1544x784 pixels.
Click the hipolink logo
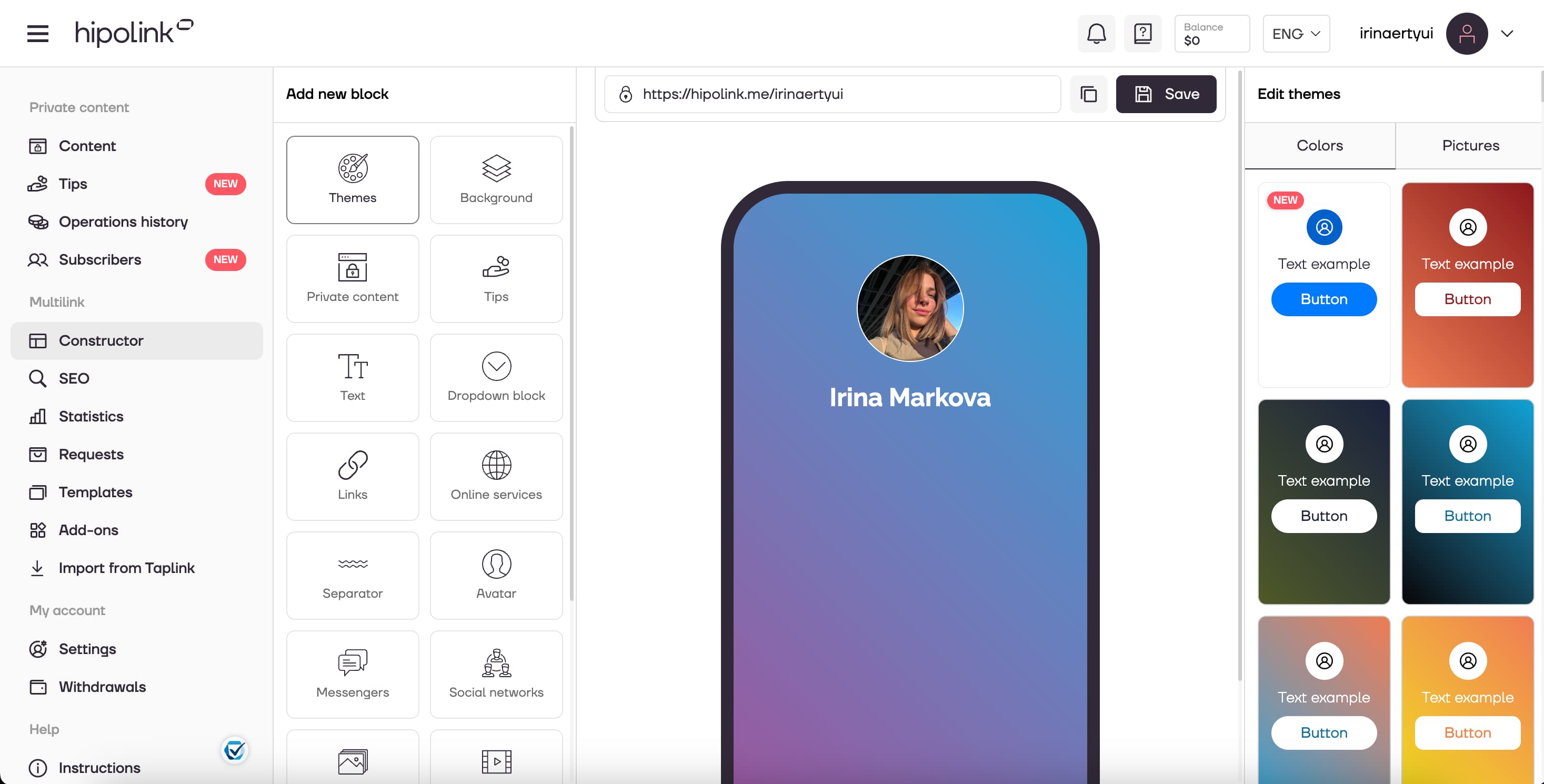coord(134,33)
